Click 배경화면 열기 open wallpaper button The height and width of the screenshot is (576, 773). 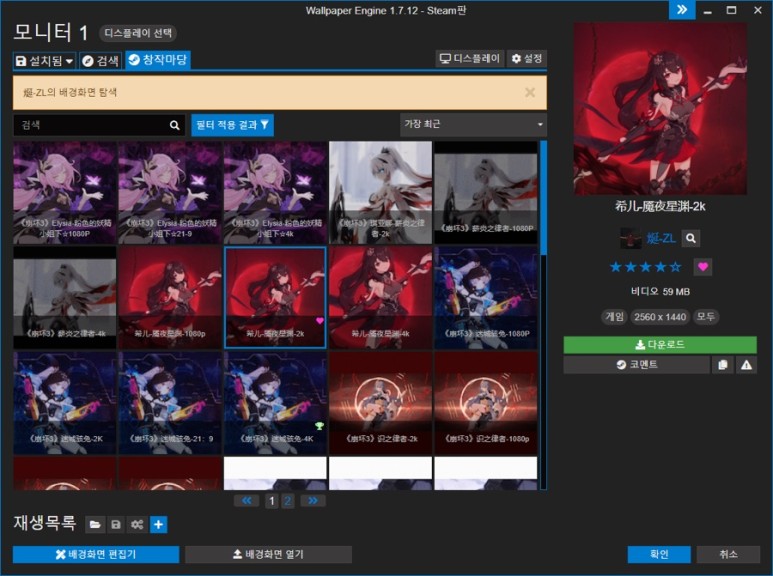(268, 554)
